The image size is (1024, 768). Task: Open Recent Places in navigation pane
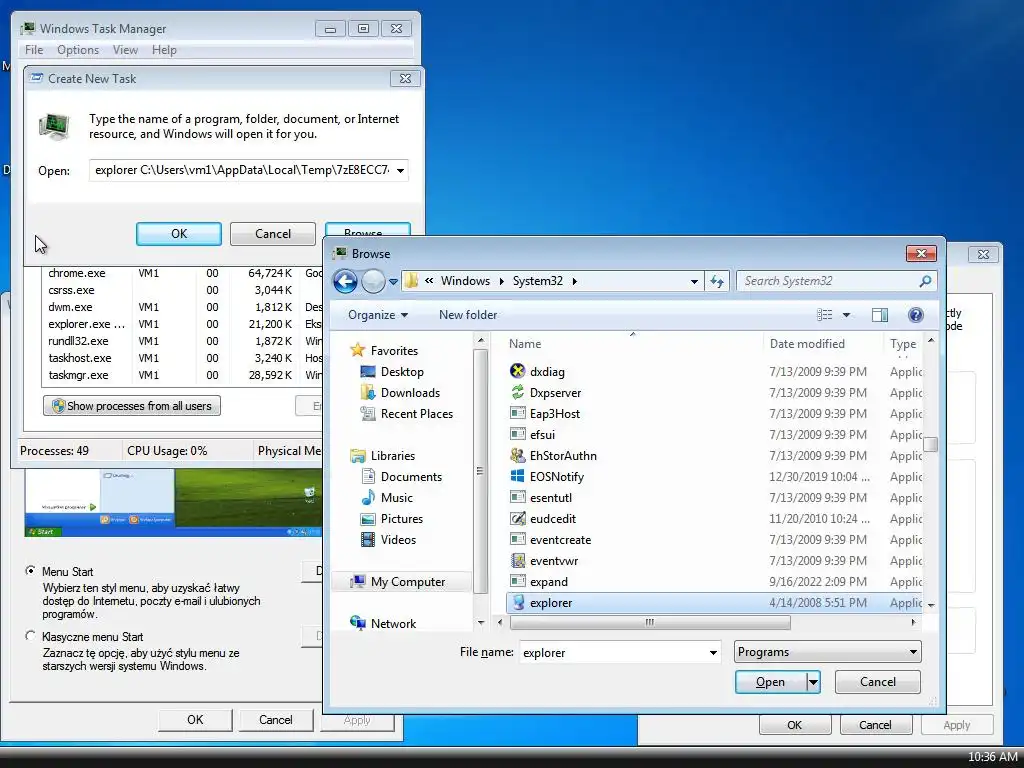point(407,413)
